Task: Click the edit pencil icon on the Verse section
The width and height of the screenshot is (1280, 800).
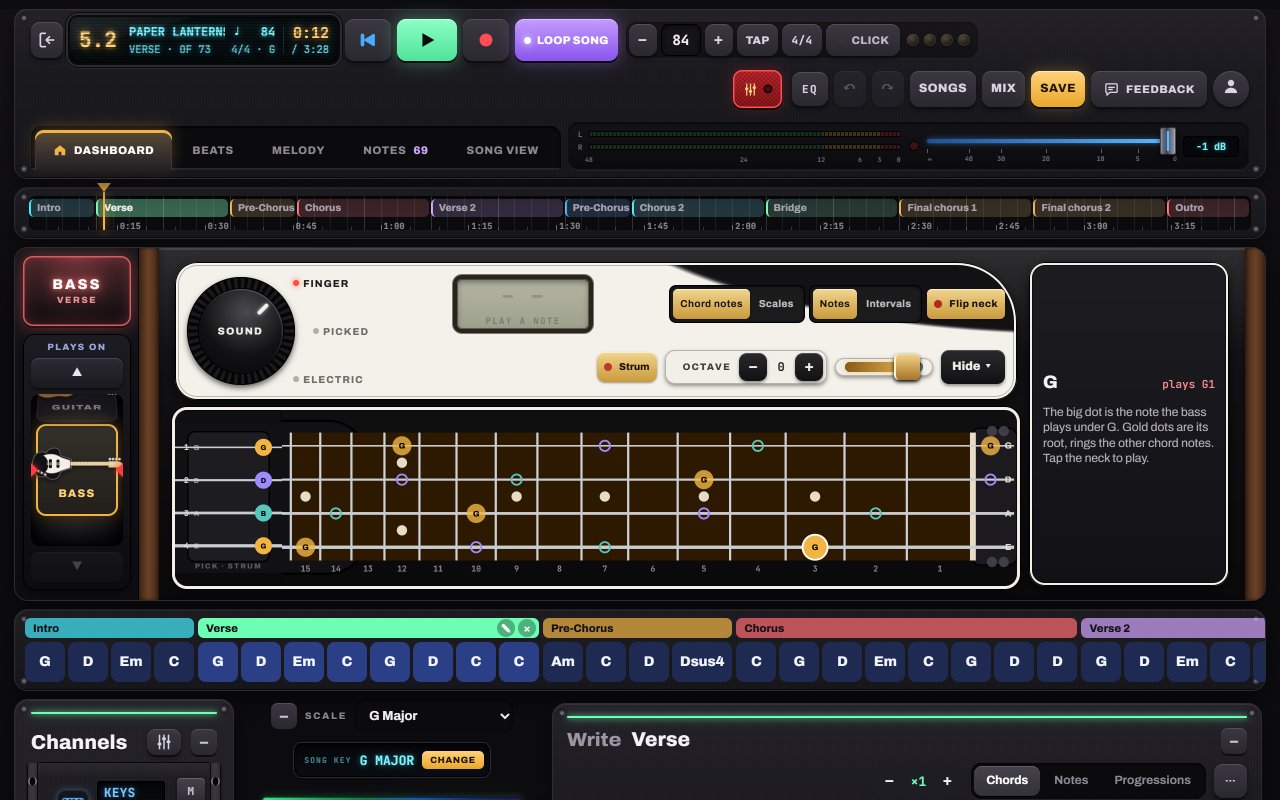Action: 507,628
